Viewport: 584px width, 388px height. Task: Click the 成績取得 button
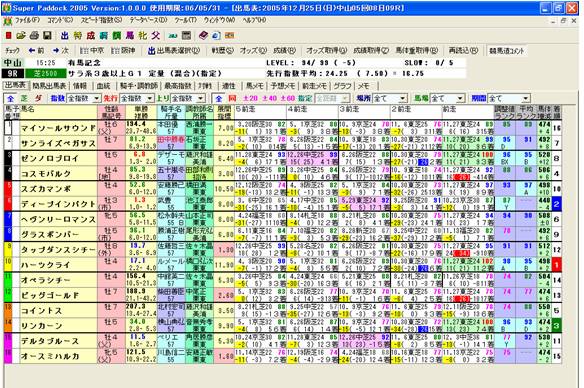point(371,50)
